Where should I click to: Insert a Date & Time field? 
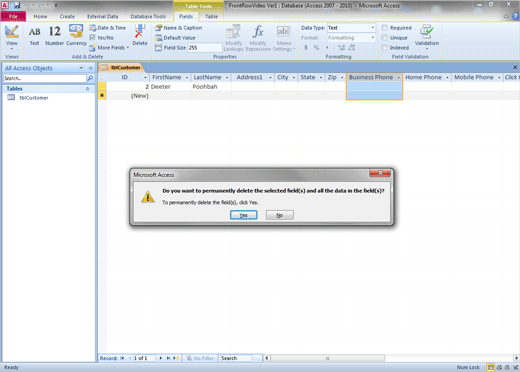[x=107, y=28]
